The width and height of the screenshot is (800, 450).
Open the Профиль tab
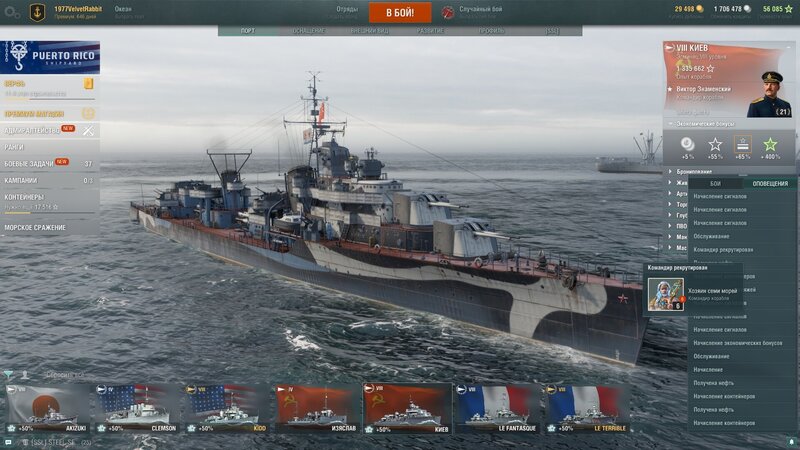click(491, 31)
